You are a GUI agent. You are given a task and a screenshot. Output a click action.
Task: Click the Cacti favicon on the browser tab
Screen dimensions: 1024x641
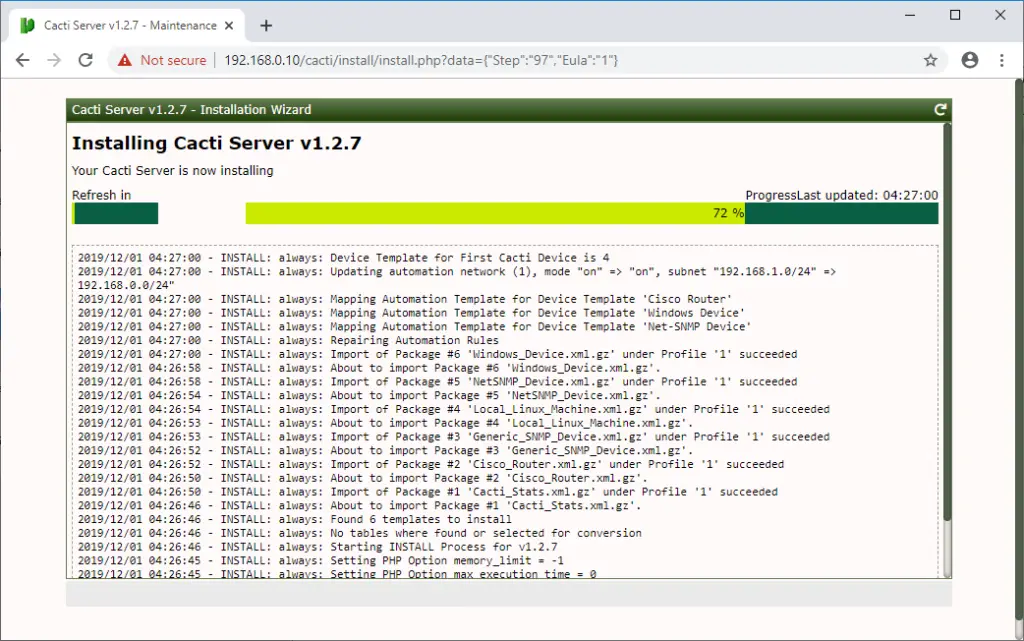pos(24,25)
